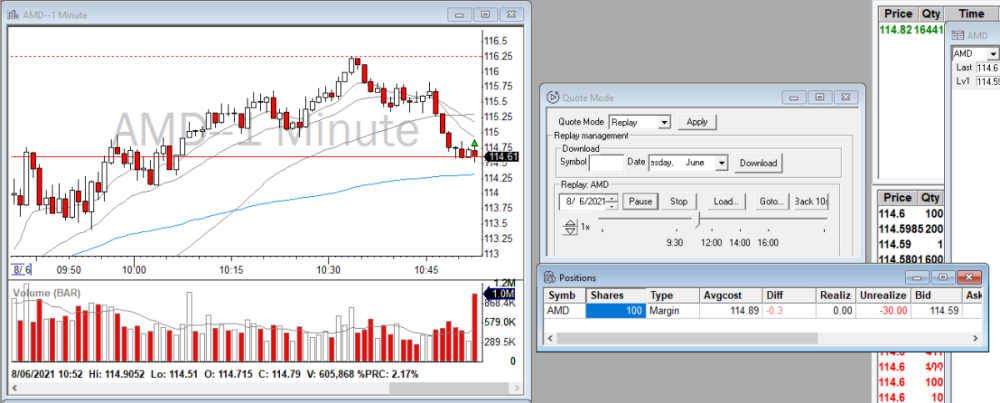The image size is (1000, 403).
Task: Click the Load... button
Action: point(726,202)
